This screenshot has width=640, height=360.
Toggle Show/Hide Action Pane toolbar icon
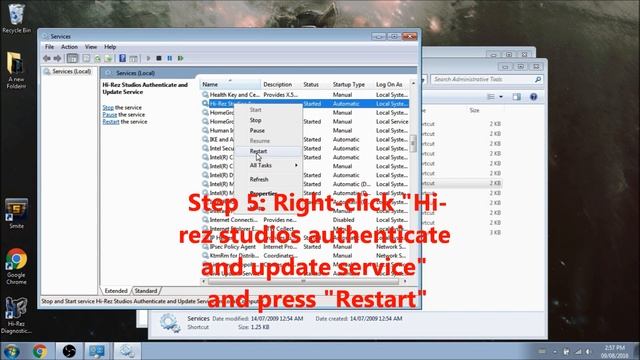tap(133, 58)
